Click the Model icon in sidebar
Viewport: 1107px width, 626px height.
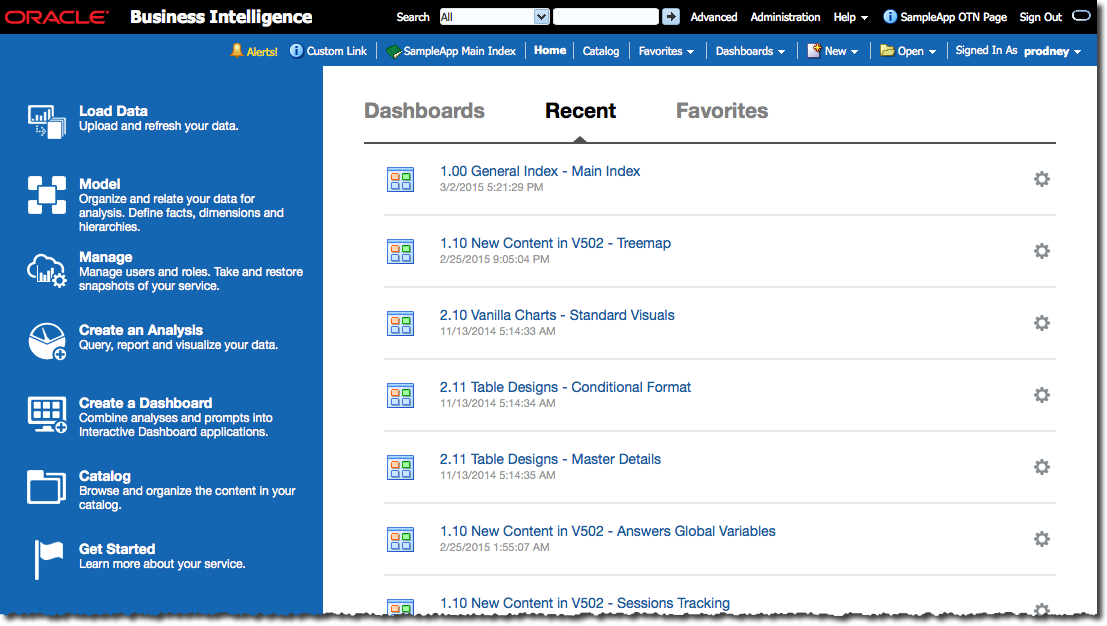tap(46, 195)
